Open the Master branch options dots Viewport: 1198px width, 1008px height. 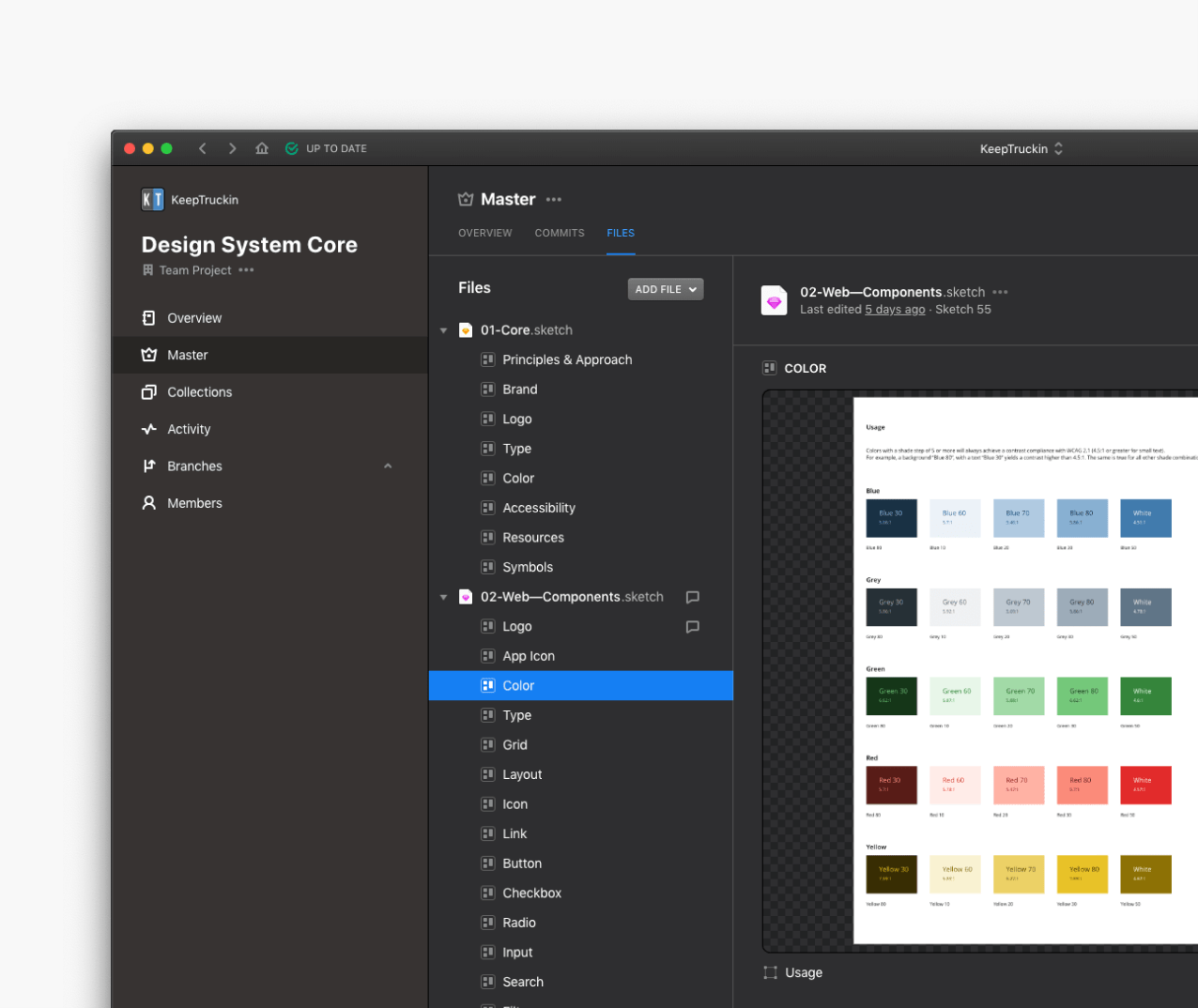[554, 199]
